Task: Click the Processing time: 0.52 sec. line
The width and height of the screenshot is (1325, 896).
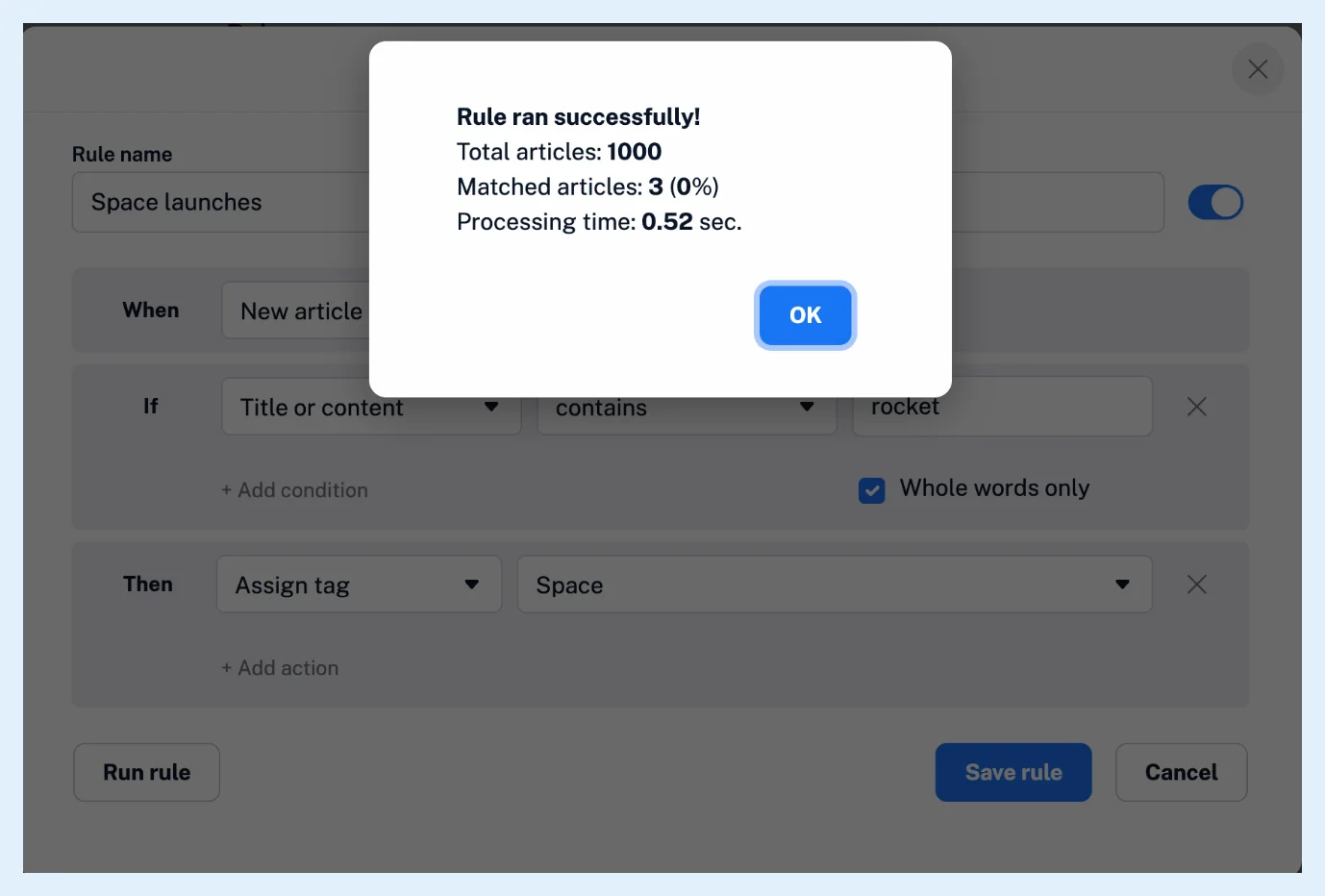Action: coord(599,222)
